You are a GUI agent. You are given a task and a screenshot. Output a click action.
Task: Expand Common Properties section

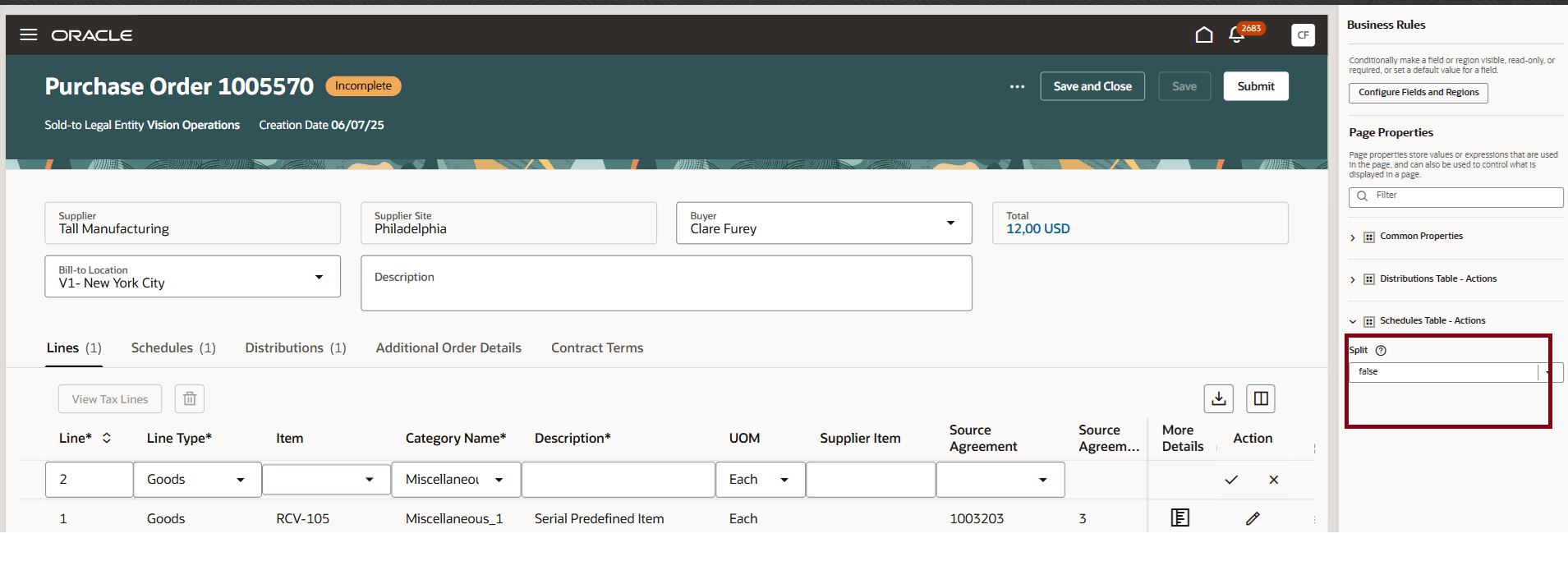coord(1353,237)
